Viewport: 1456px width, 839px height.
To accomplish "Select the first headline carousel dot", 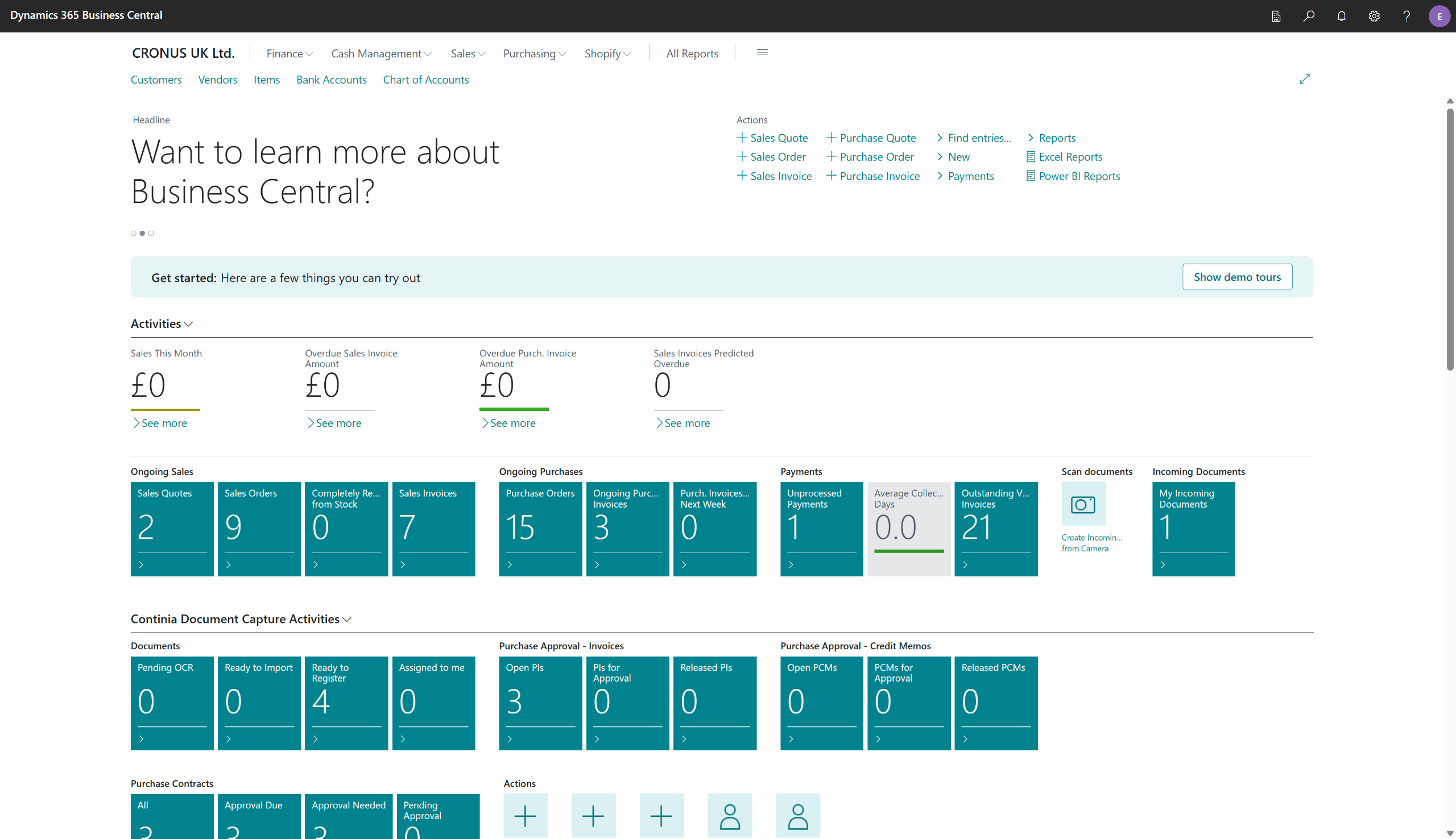I will [134, 234].
